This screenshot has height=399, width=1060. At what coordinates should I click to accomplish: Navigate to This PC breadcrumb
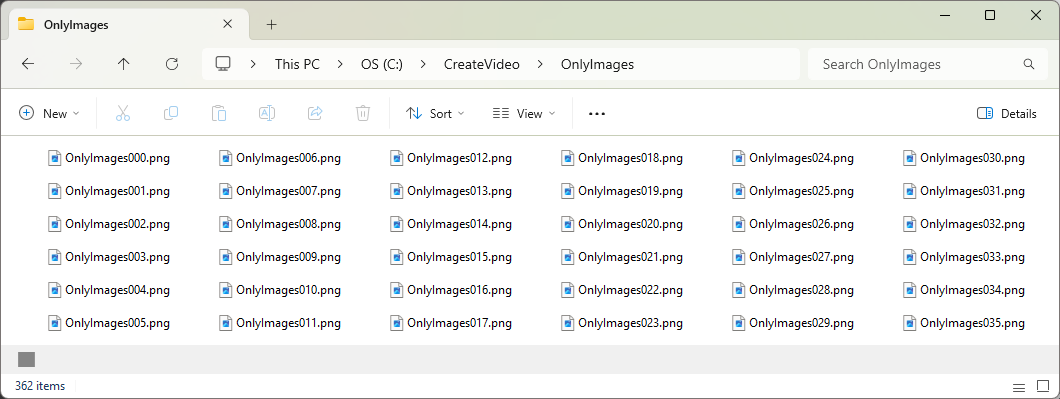click(x=297, y=64)
